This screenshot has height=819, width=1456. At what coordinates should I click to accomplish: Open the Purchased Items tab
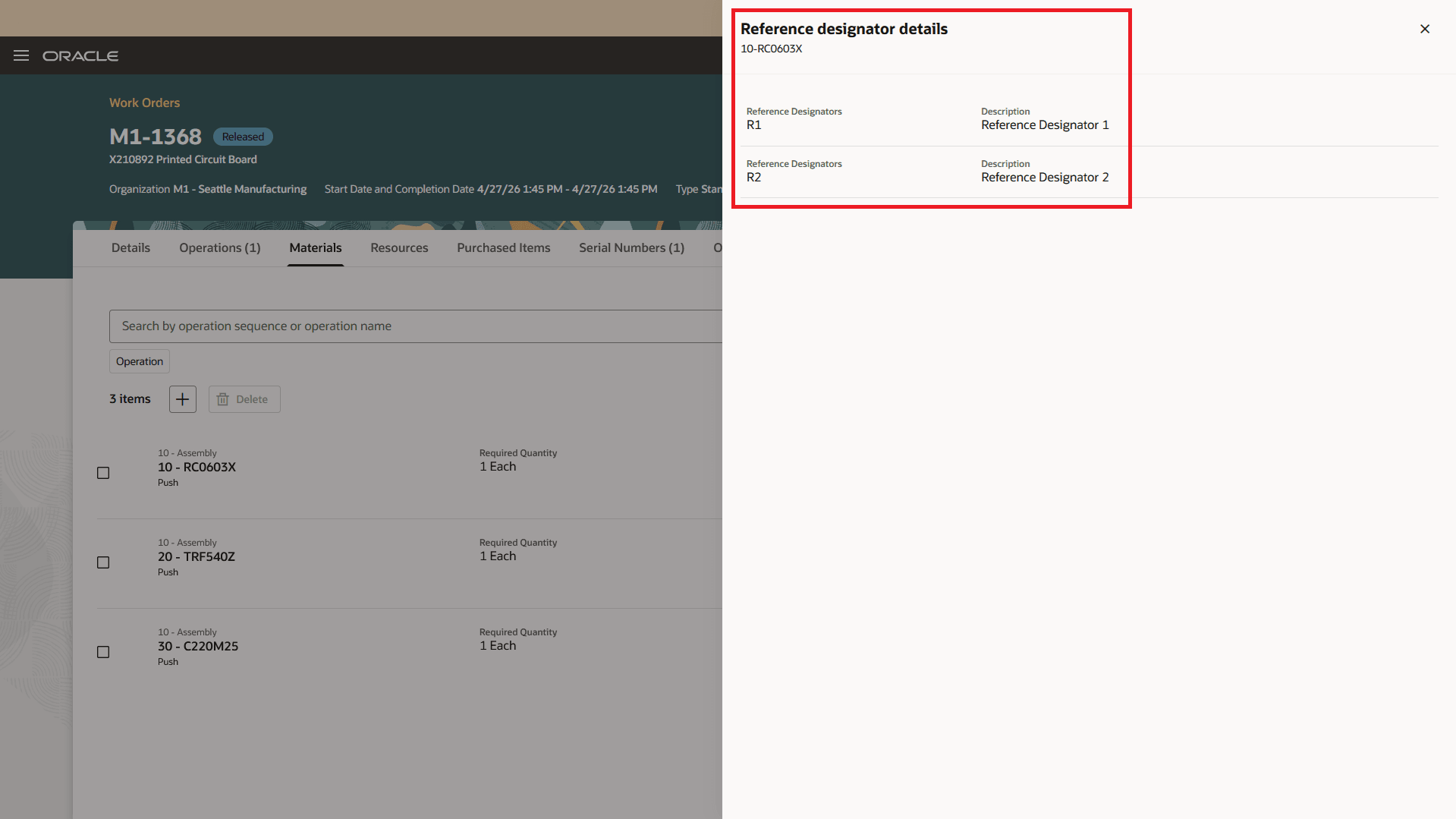point(504,247)
